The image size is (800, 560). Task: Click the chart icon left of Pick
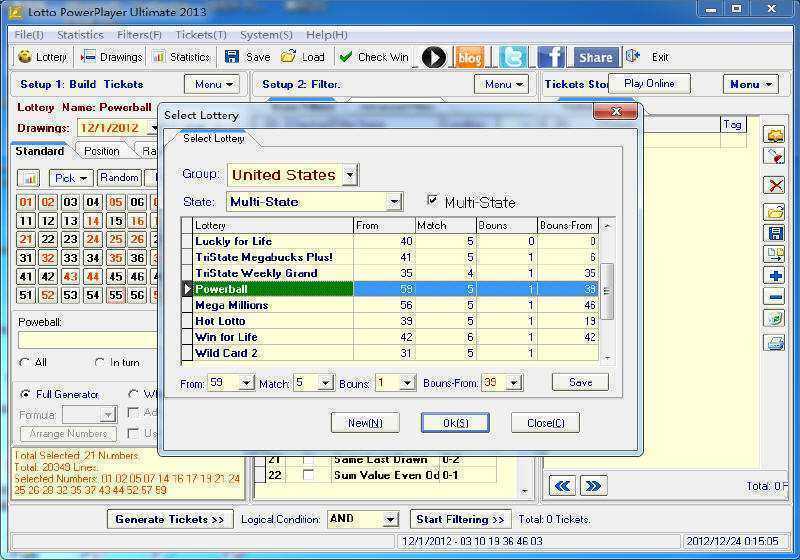click(29, 178)
